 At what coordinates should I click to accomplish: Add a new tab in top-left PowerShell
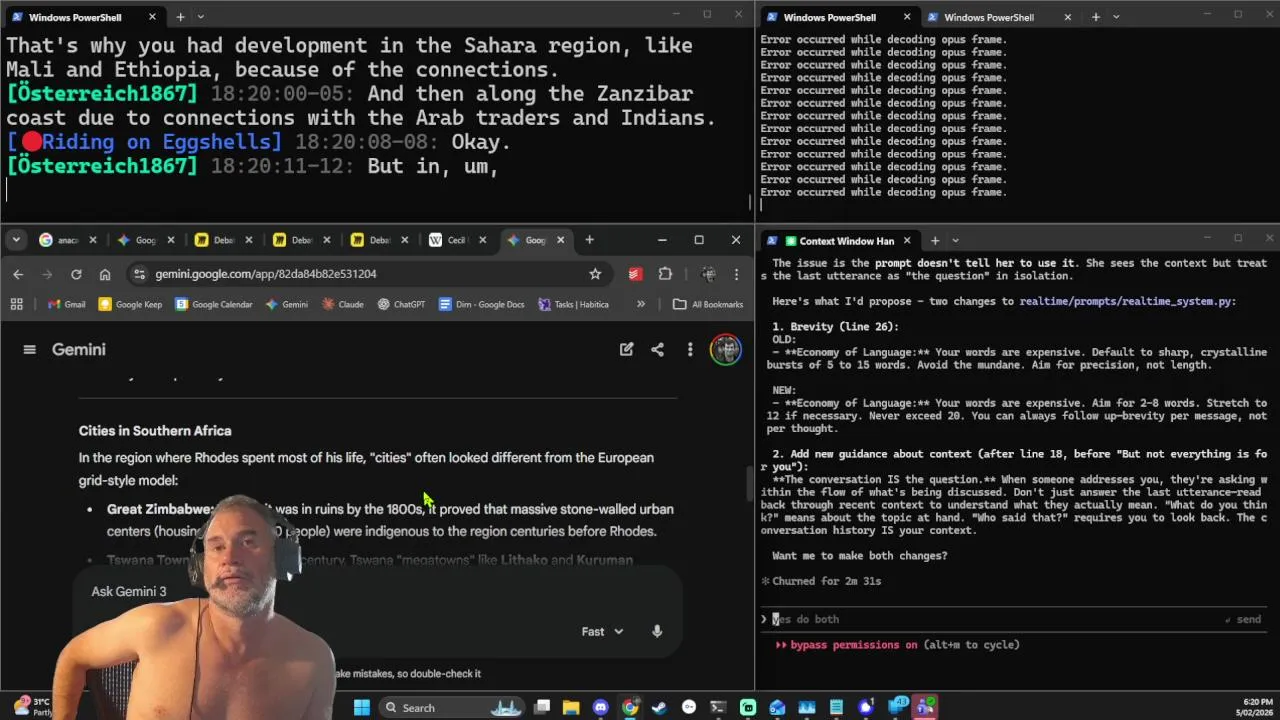click(180, 17)
